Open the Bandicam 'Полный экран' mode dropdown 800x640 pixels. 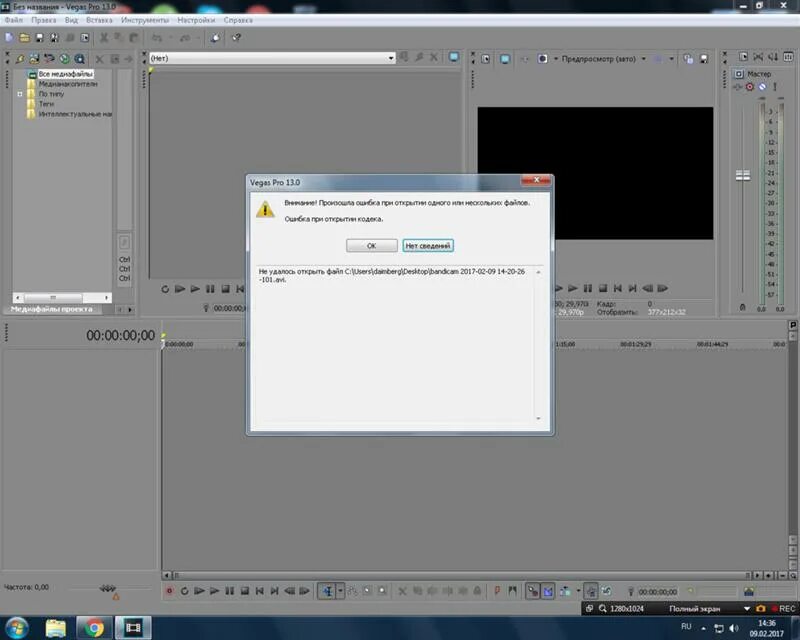(x=747, y=609)
